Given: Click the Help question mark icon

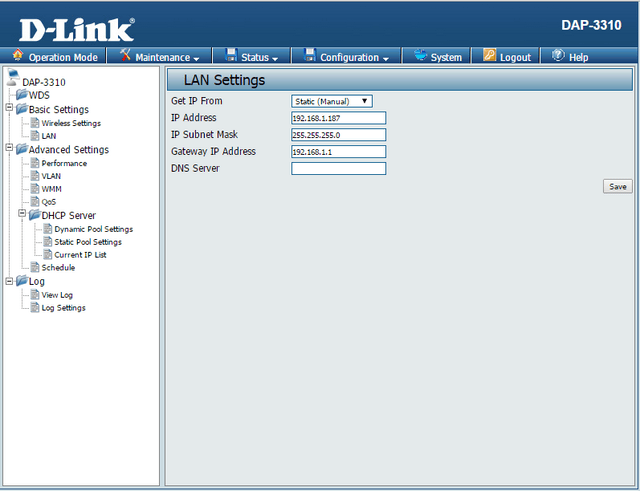Looking at the screenshot, I should pos(558,55).
